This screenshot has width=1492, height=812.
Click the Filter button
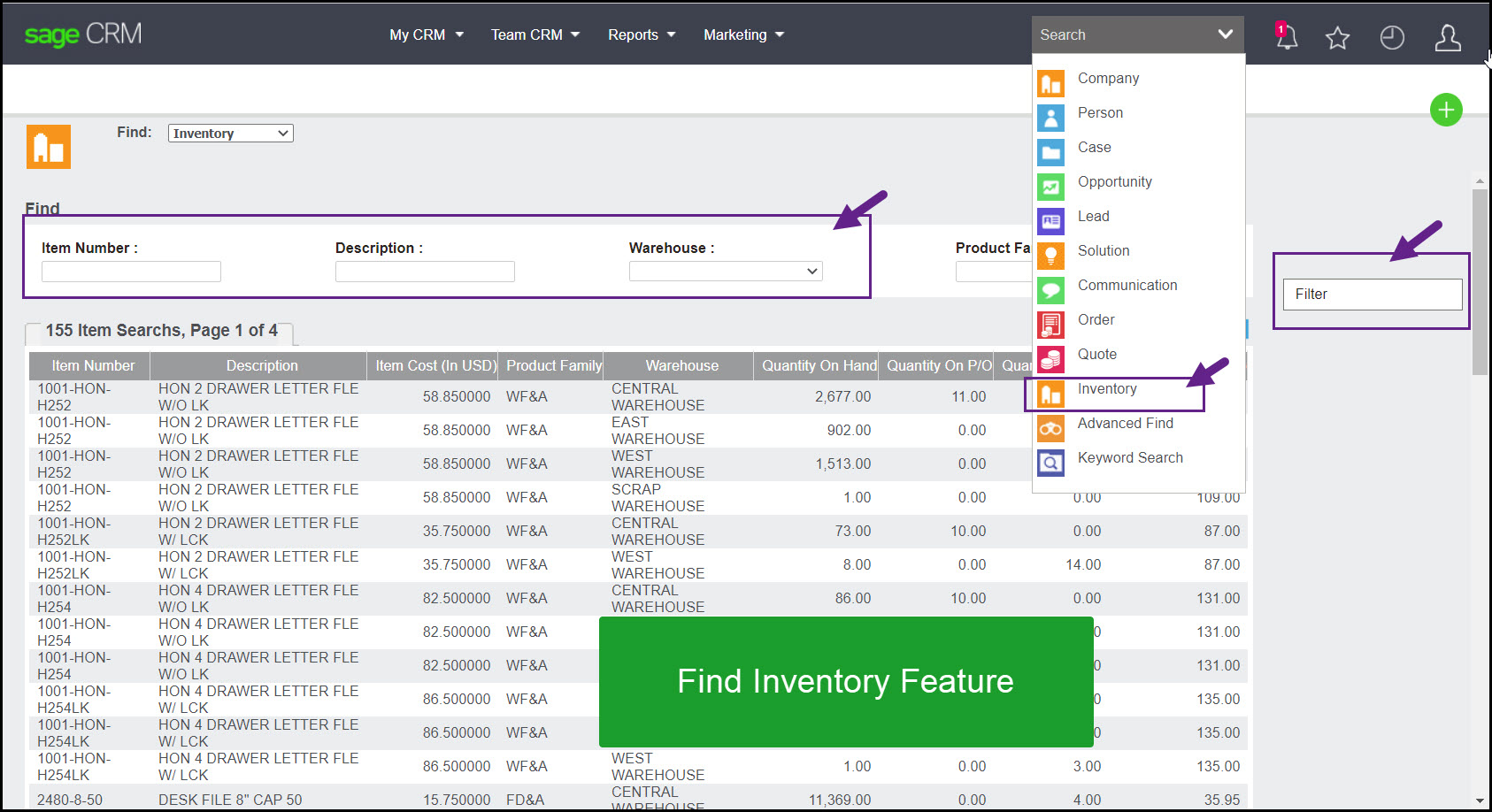(x=1371, y=294)
